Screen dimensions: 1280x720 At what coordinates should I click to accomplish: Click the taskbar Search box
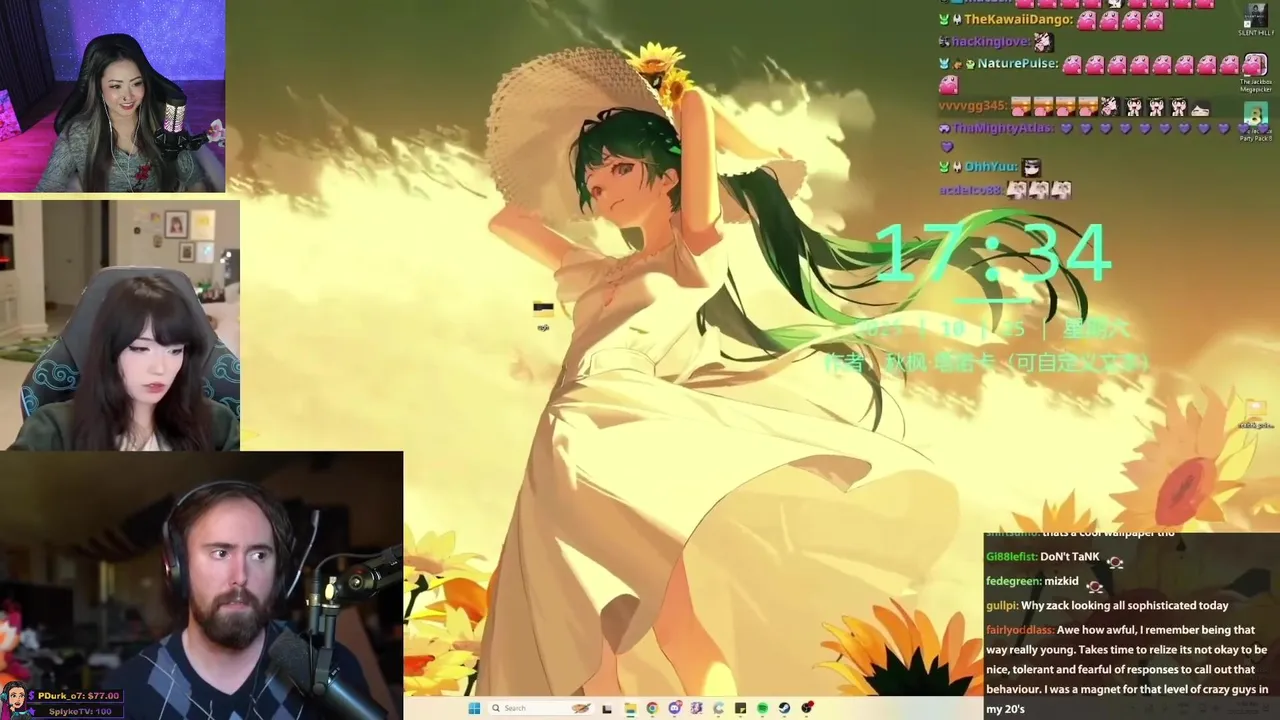541,708
